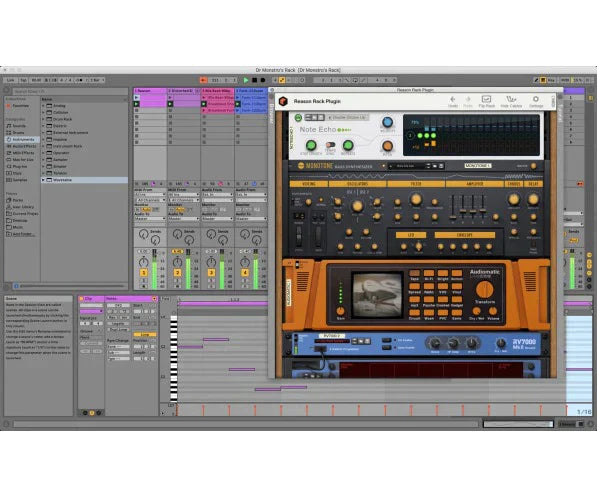Select the Circuit preset button on Audiomatic
597x497 pixels.
(415, 314)
